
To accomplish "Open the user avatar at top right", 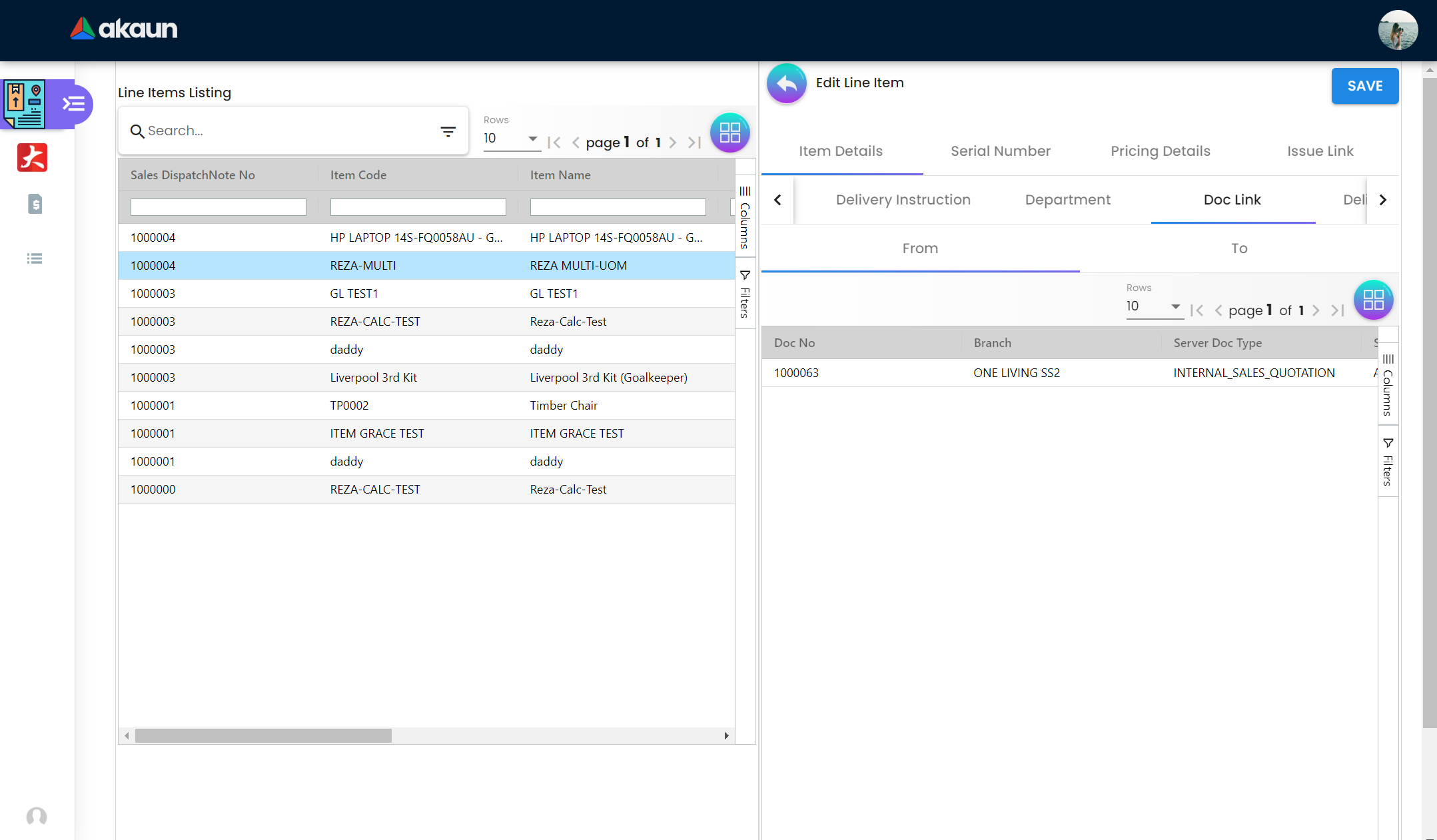I will pos(1397,30).
